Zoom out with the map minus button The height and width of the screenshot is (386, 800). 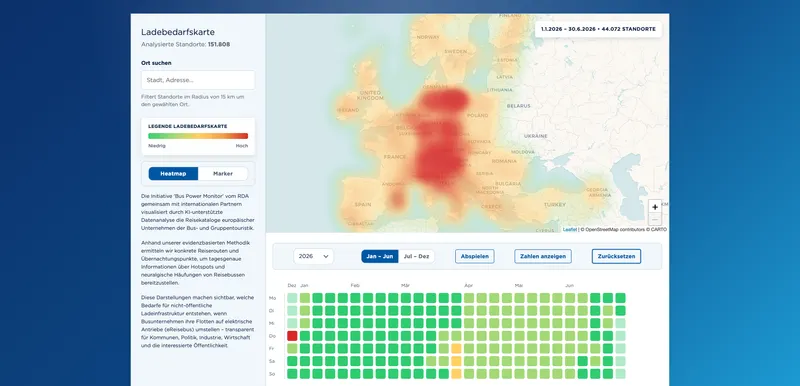655,220
